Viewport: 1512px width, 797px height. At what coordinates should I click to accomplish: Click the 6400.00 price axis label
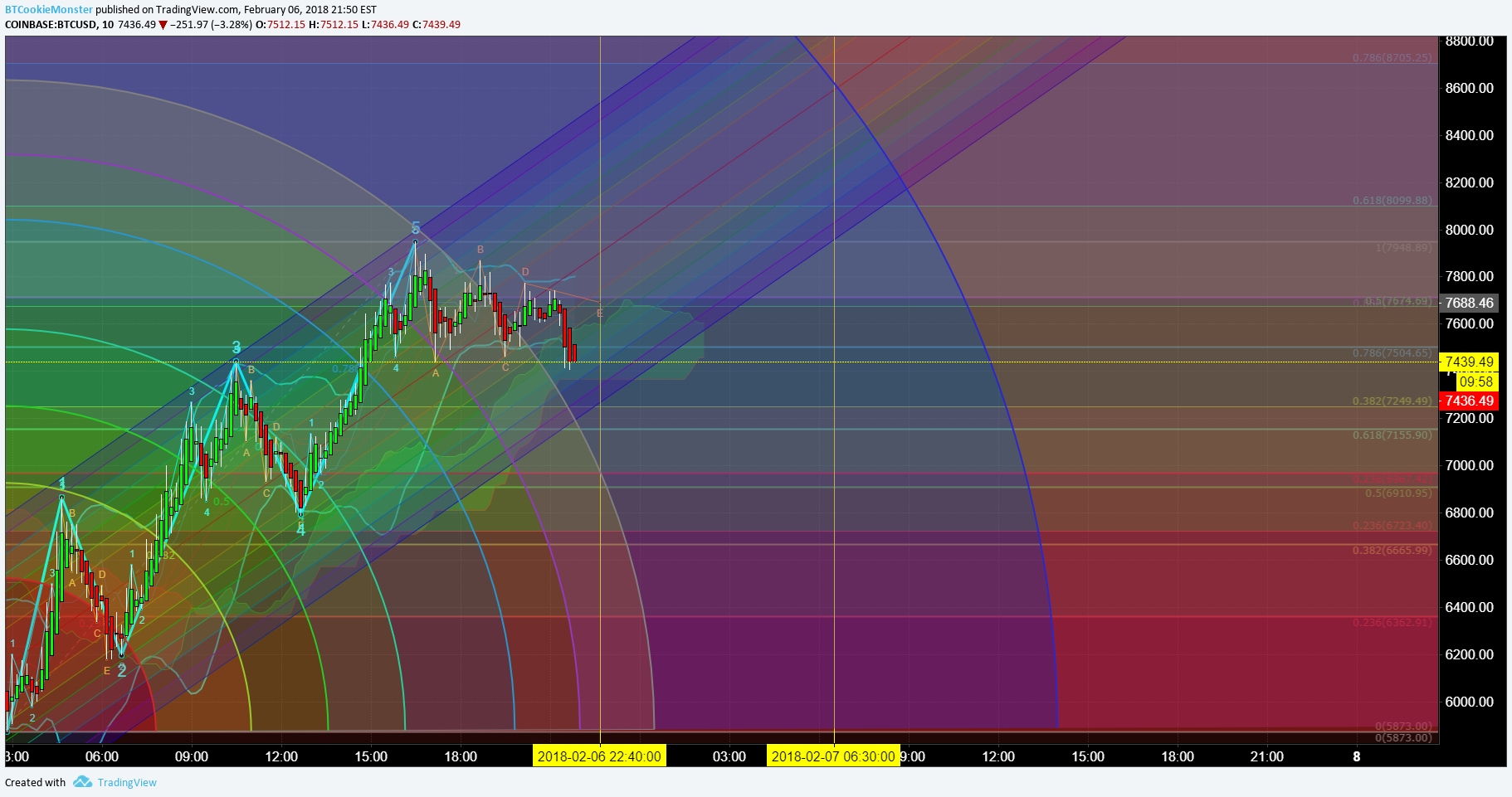1469,607
